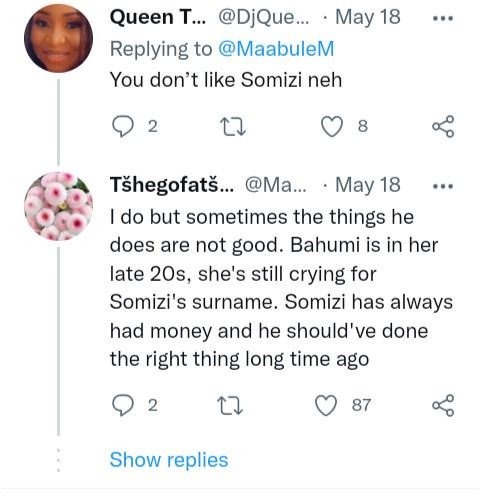
Task: Reply to Tšhegofatš's tweet about Bahumi
Action: tap(122, 405)
